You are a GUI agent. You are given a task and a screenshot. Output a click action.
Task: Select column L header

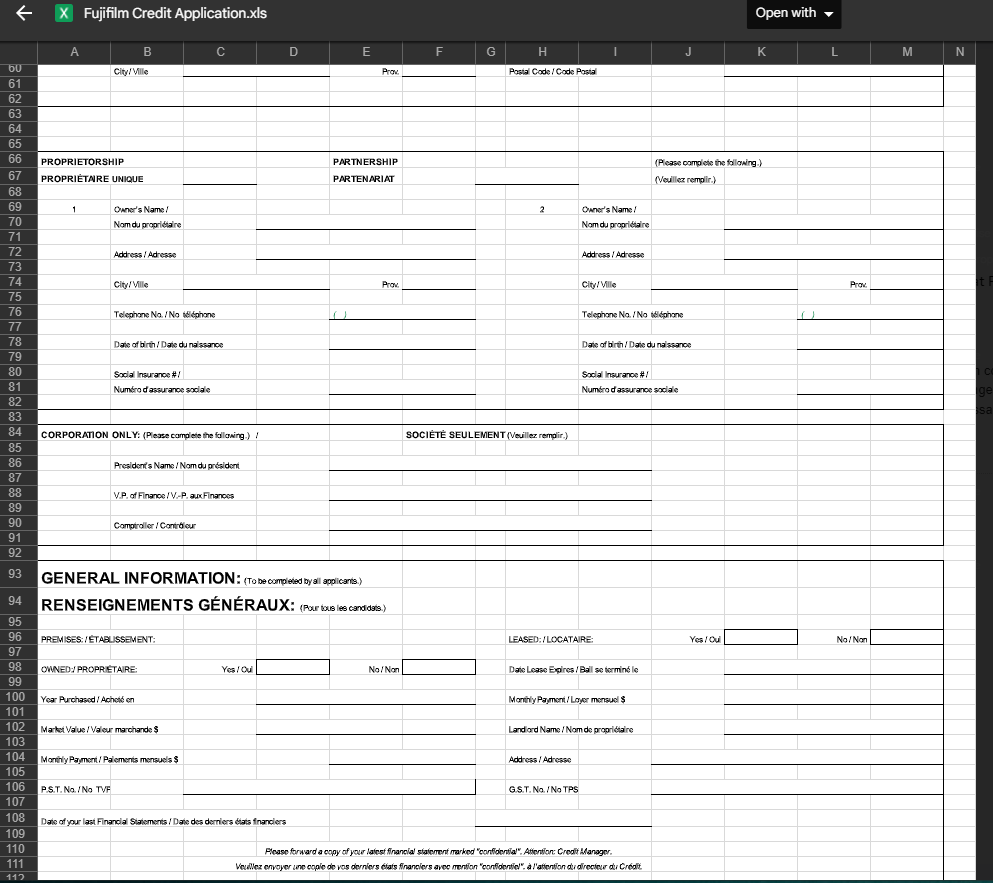pos(834,52)
